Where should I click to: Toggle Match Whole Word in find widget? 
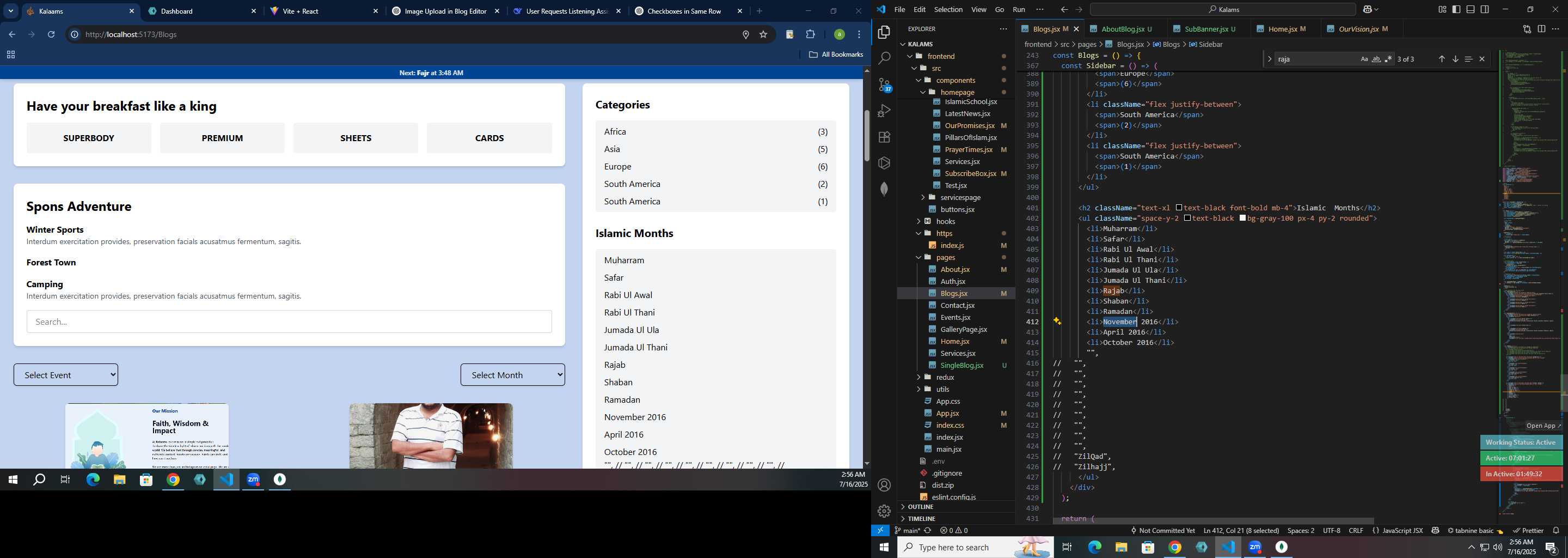[1376, 59]
